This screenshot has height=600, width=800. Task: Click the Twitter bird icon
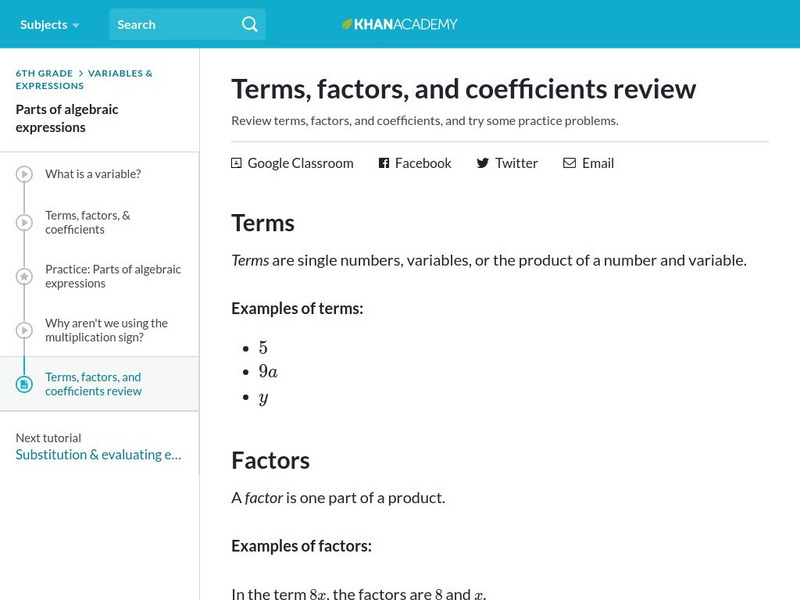[483, 163]
